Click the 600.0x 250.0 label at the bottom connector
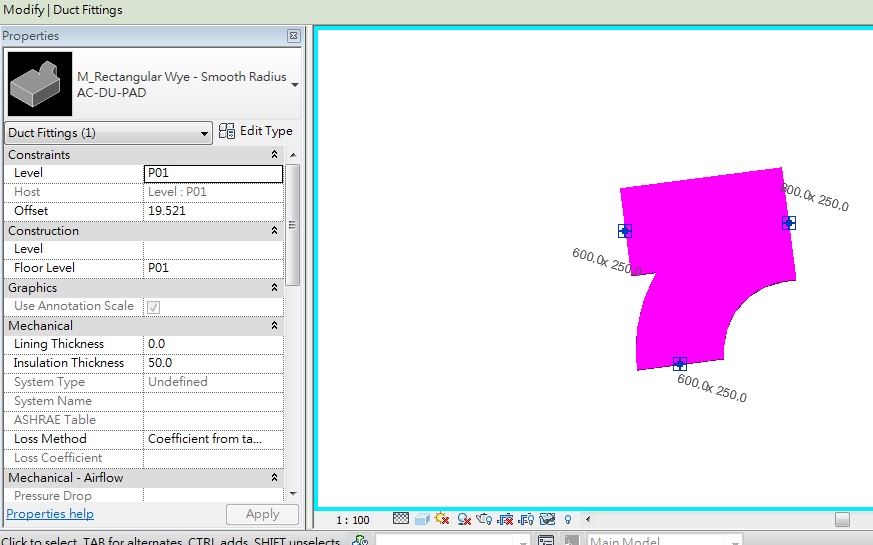 [x=712, y=388]
